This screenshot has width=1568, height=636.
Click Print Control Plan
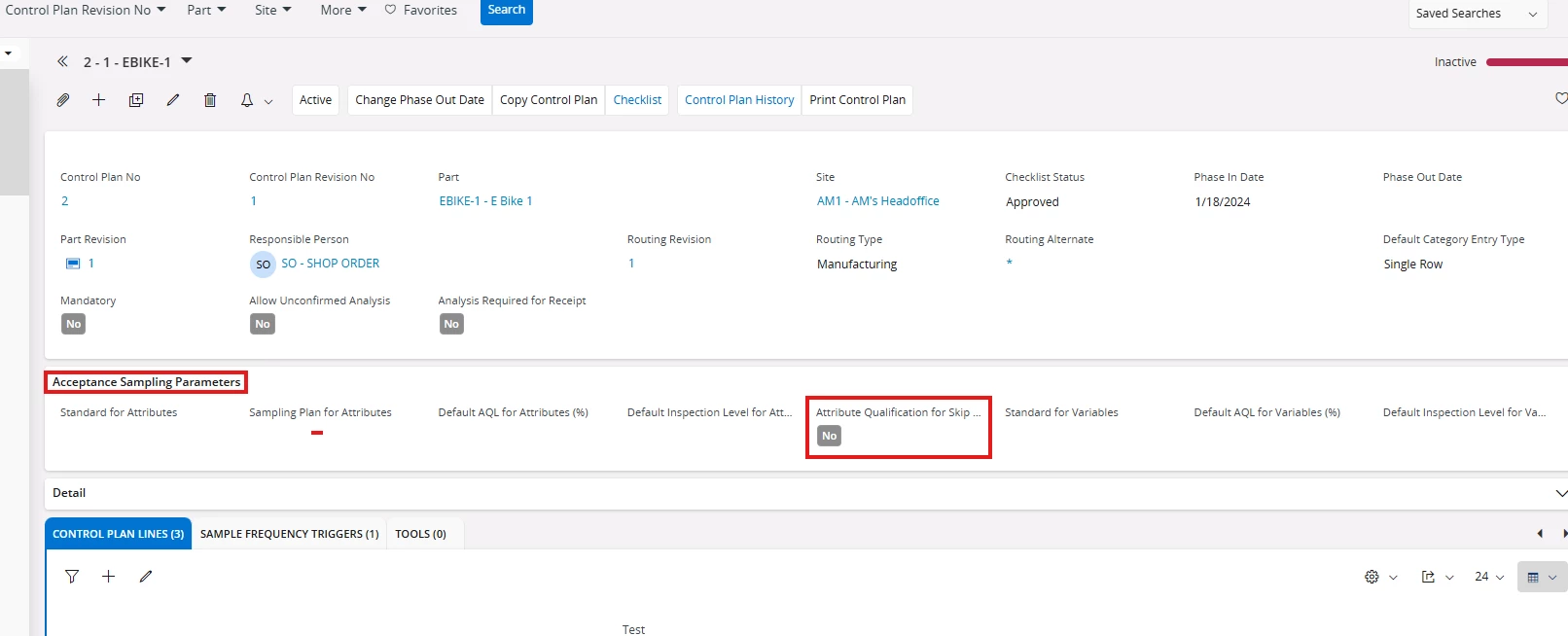tap(857, 100)
